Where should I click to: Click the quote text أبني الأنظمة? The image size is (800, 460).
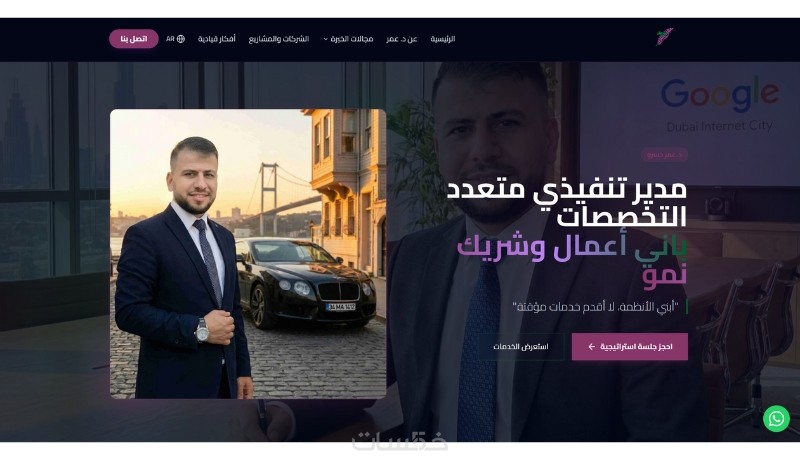(x=595, y=307)
